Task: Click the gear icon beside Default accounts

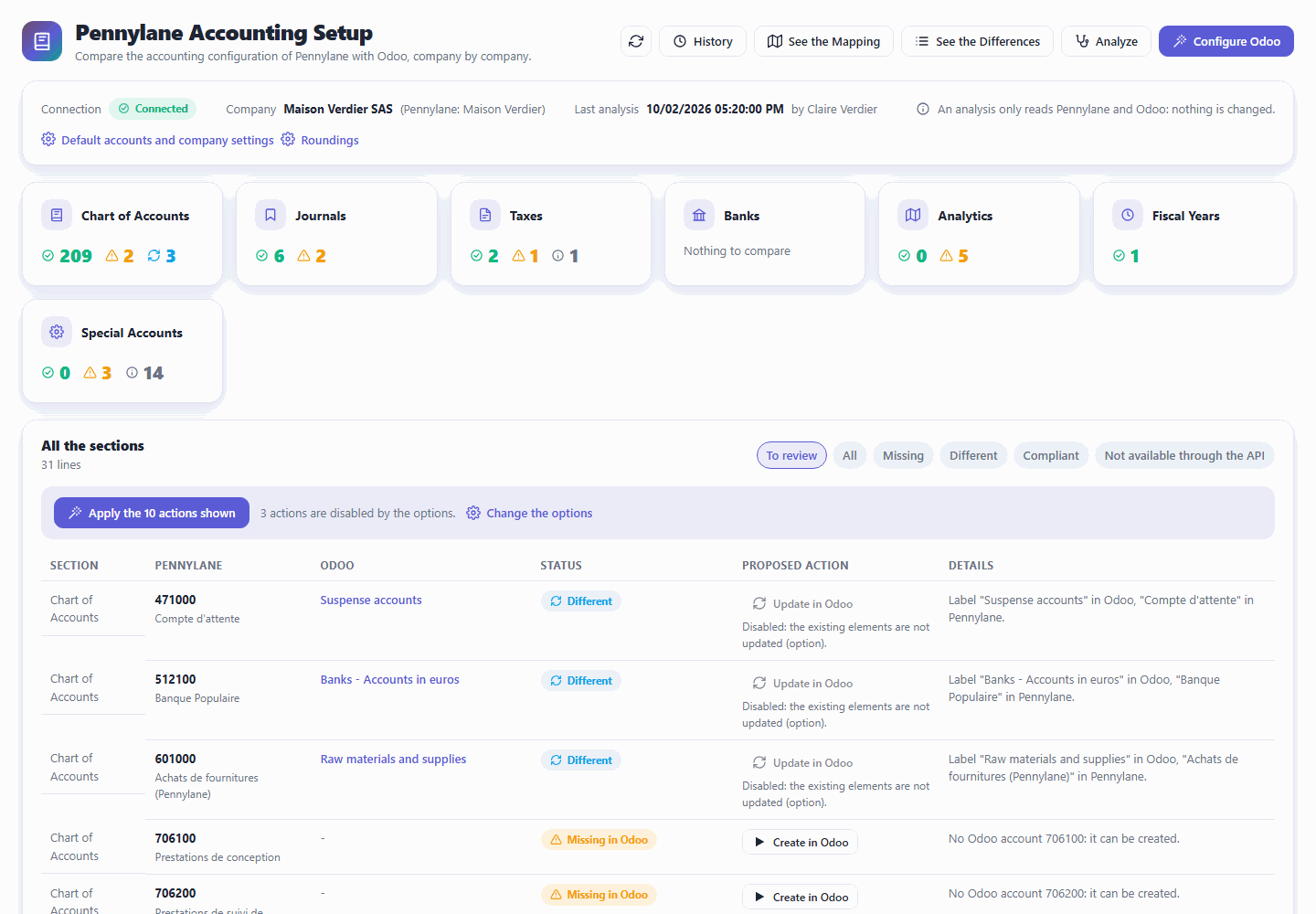Action: coord(48,139)
